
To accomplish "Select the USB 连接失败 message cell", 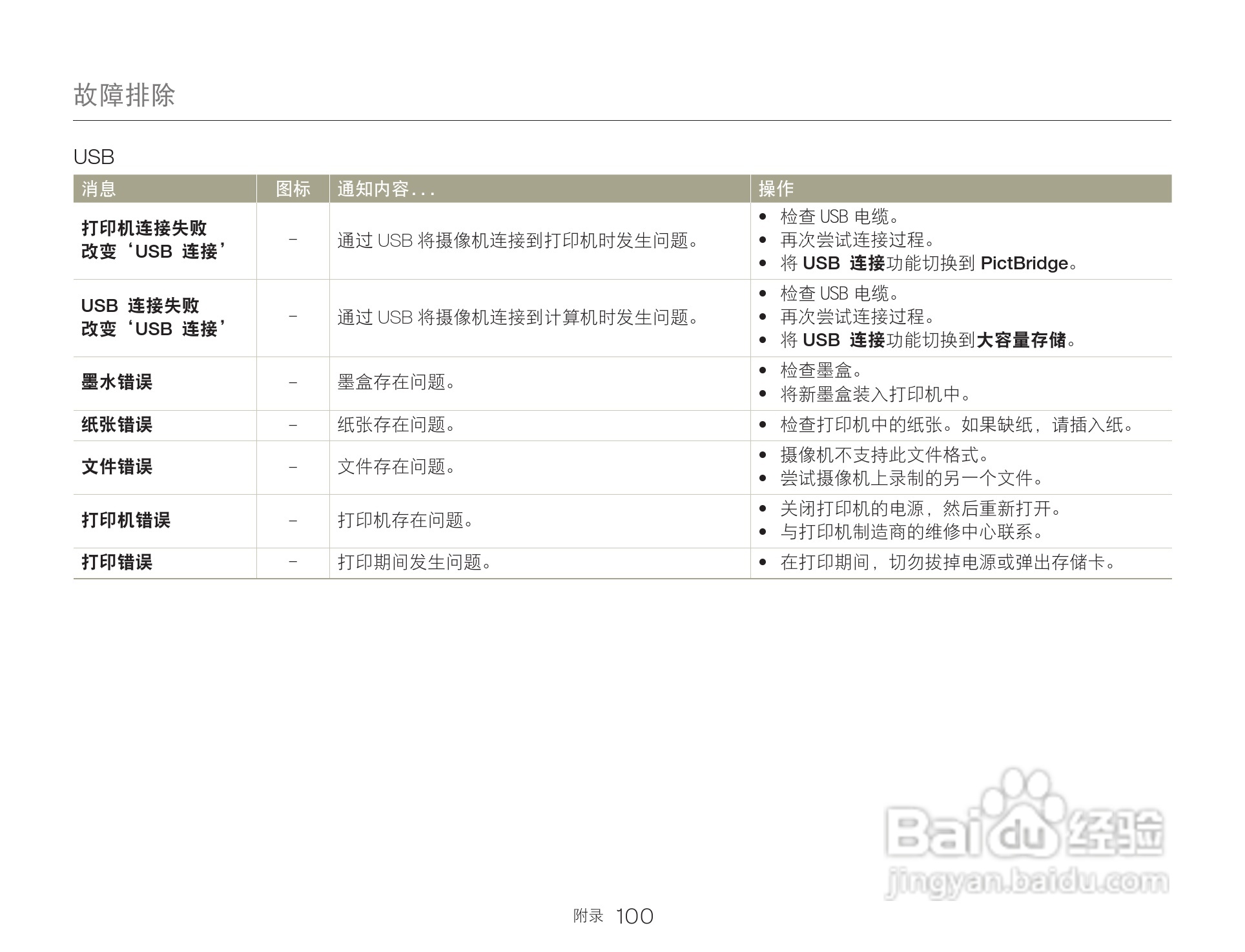I will (x=141, y=305).
